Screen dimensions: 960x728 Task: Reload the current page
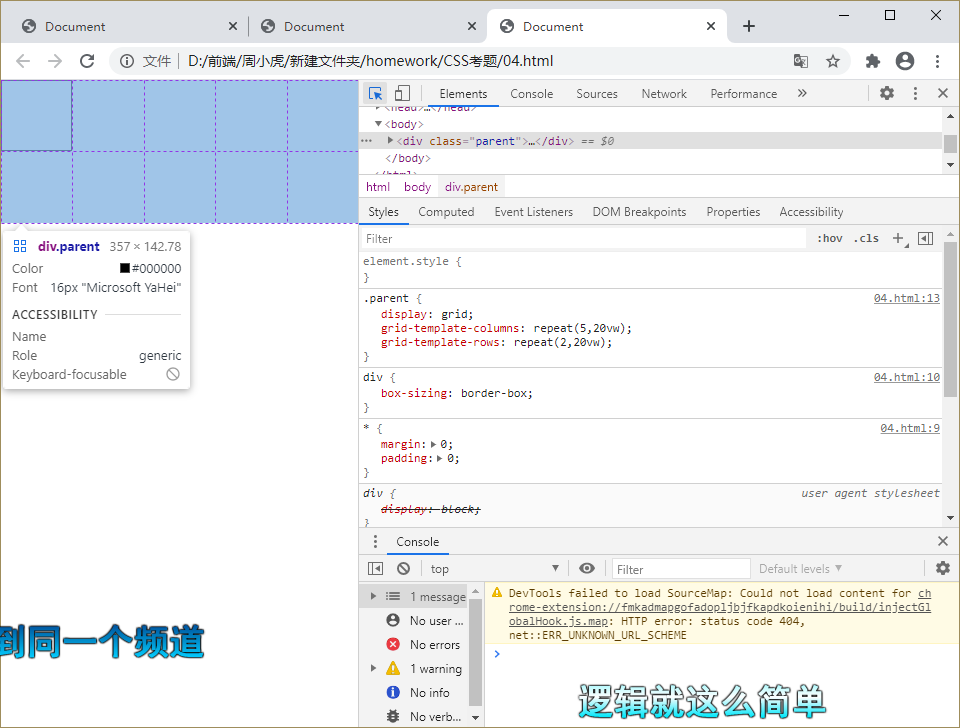click(x=87, y=61)
